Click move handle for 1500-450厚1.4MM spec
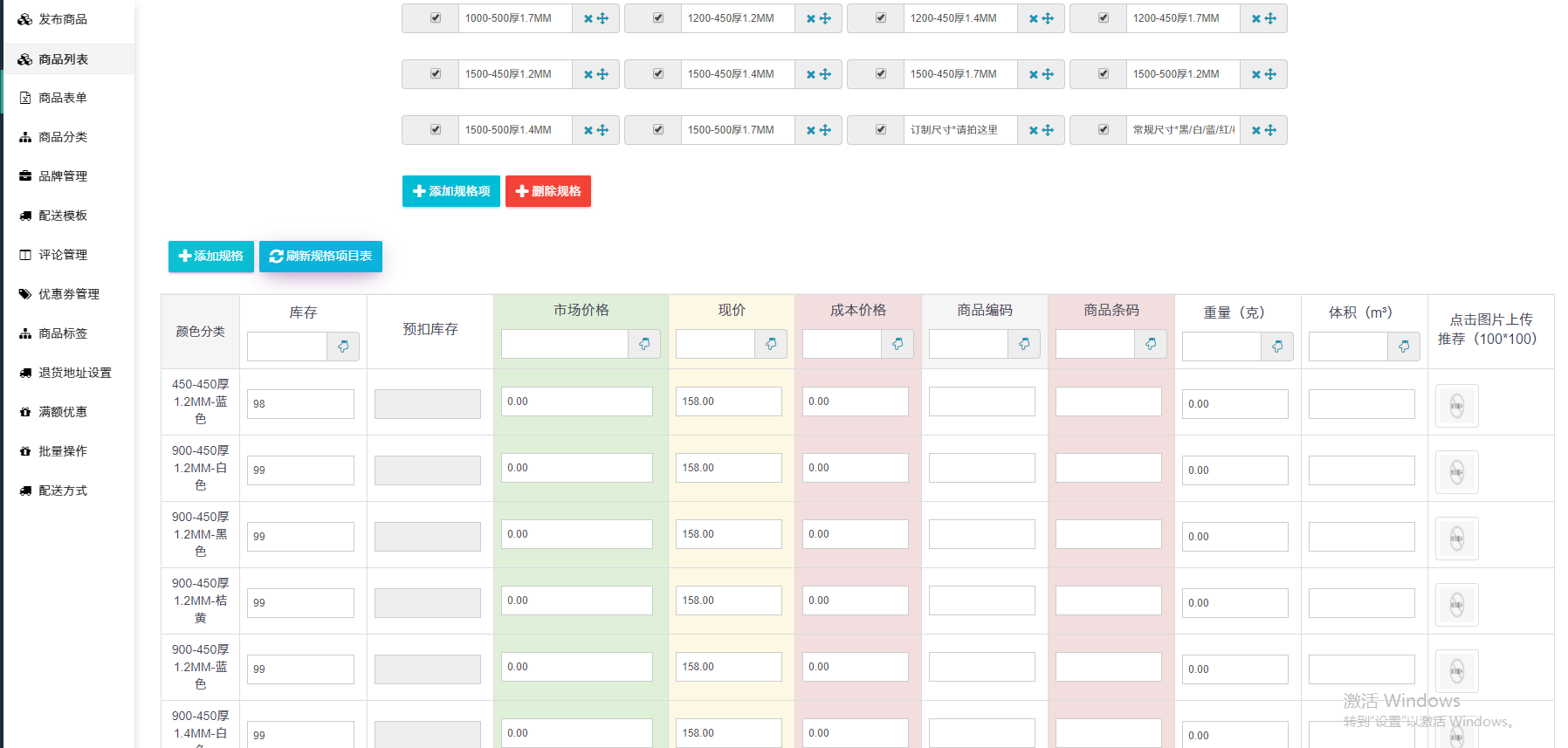 pos(825,74)
